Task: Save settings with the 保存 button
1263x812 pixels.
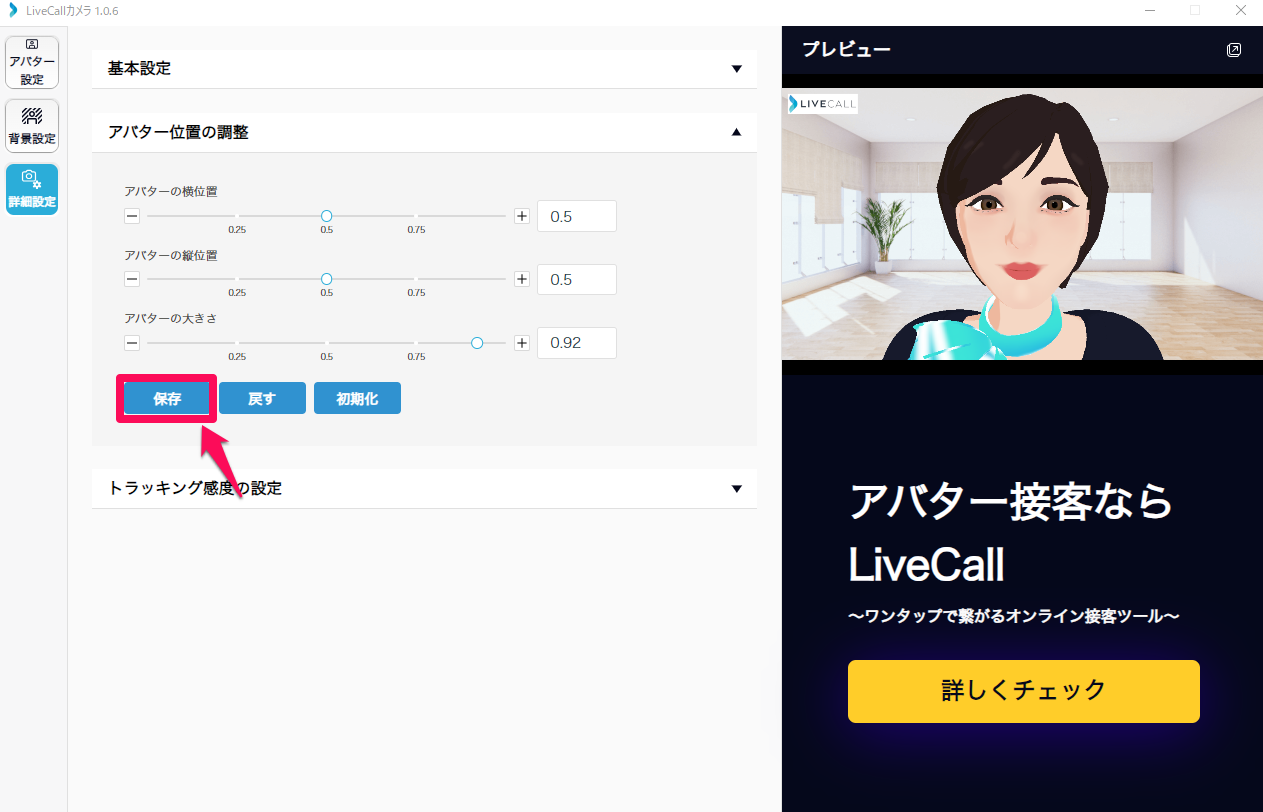Action: 167,398
